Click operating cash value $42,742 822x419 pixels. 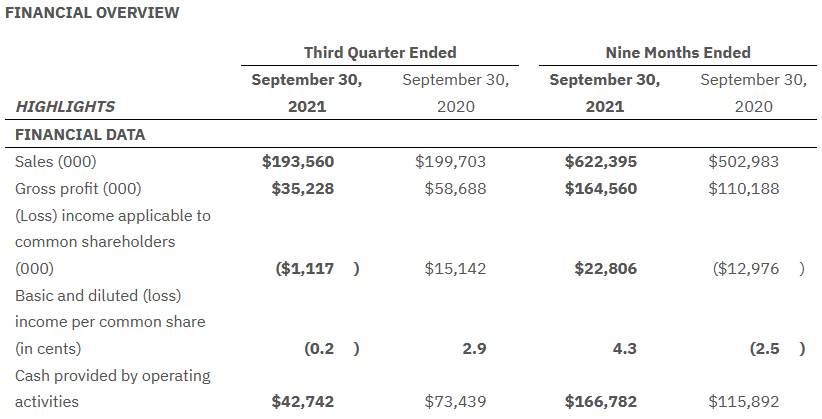tap(303, 402)
